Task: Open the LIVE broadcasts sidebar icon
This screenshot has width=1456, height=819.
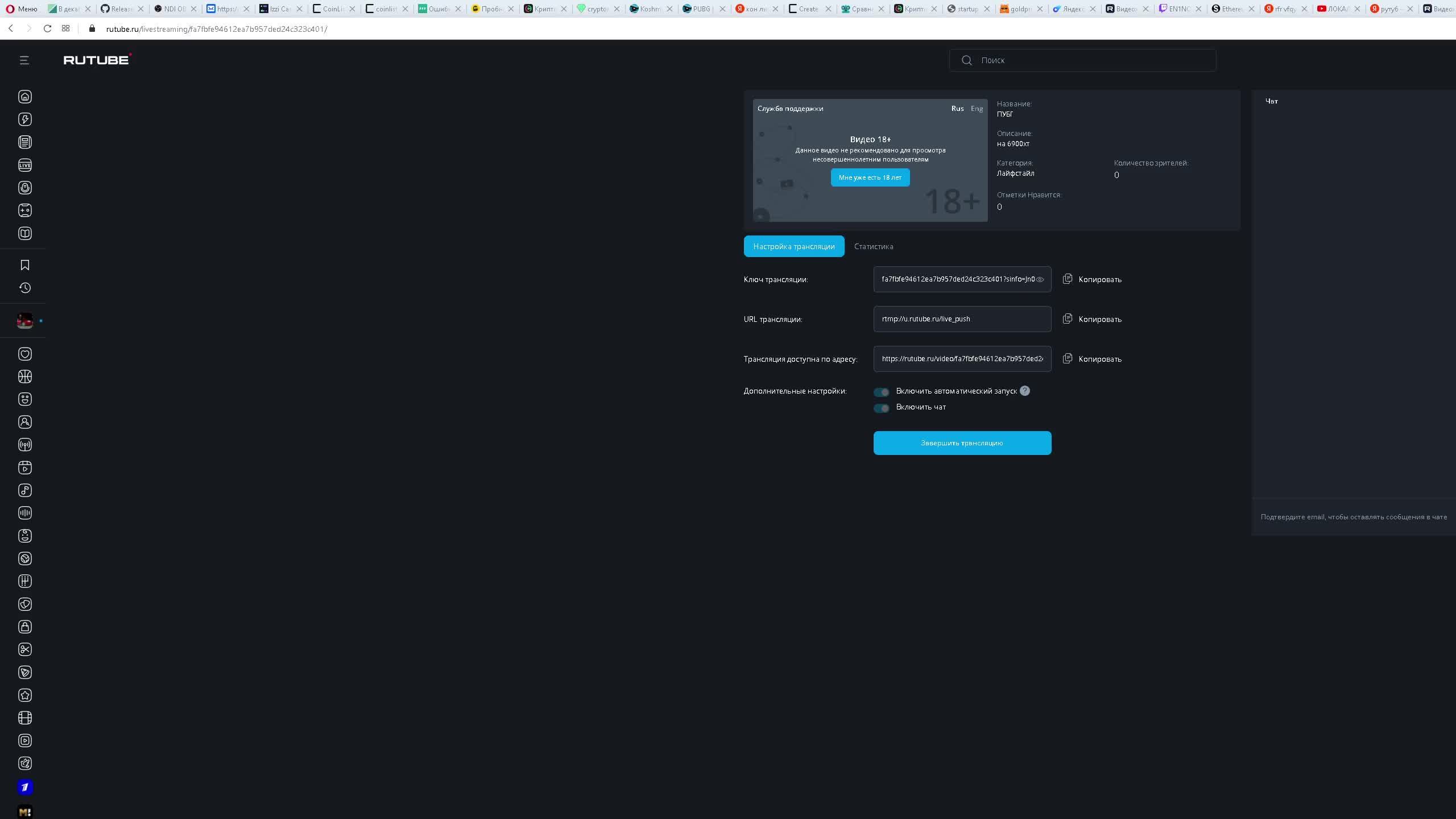Action: 25,165
